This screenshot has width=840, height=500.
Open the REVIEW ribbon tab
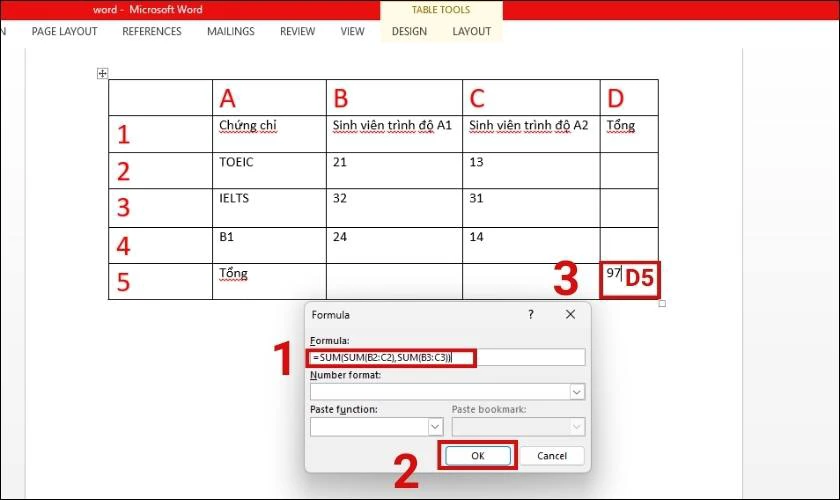click(x=297, y=32)
